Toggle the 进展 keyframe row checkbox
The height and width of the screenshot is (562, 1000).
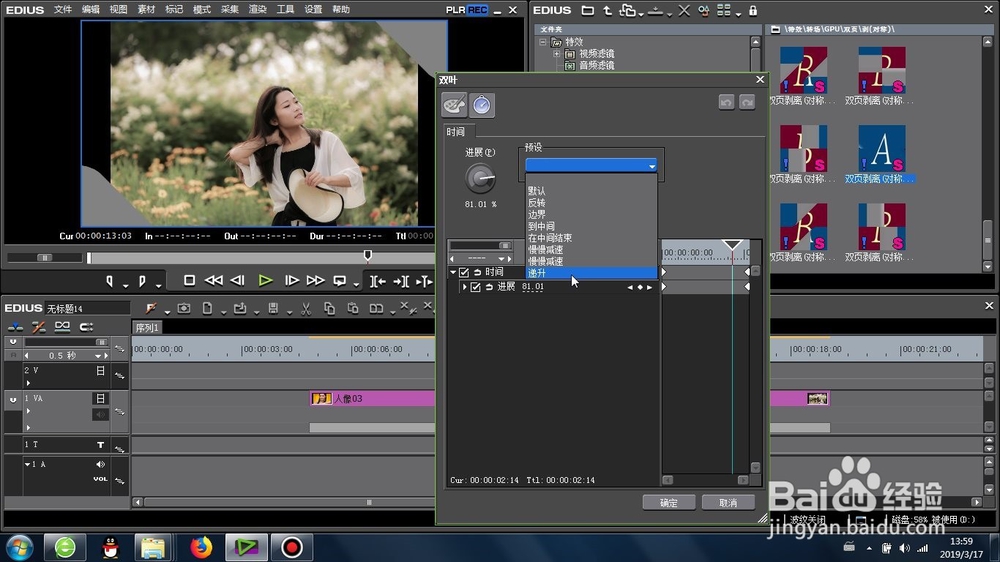[x=475, y=287]
